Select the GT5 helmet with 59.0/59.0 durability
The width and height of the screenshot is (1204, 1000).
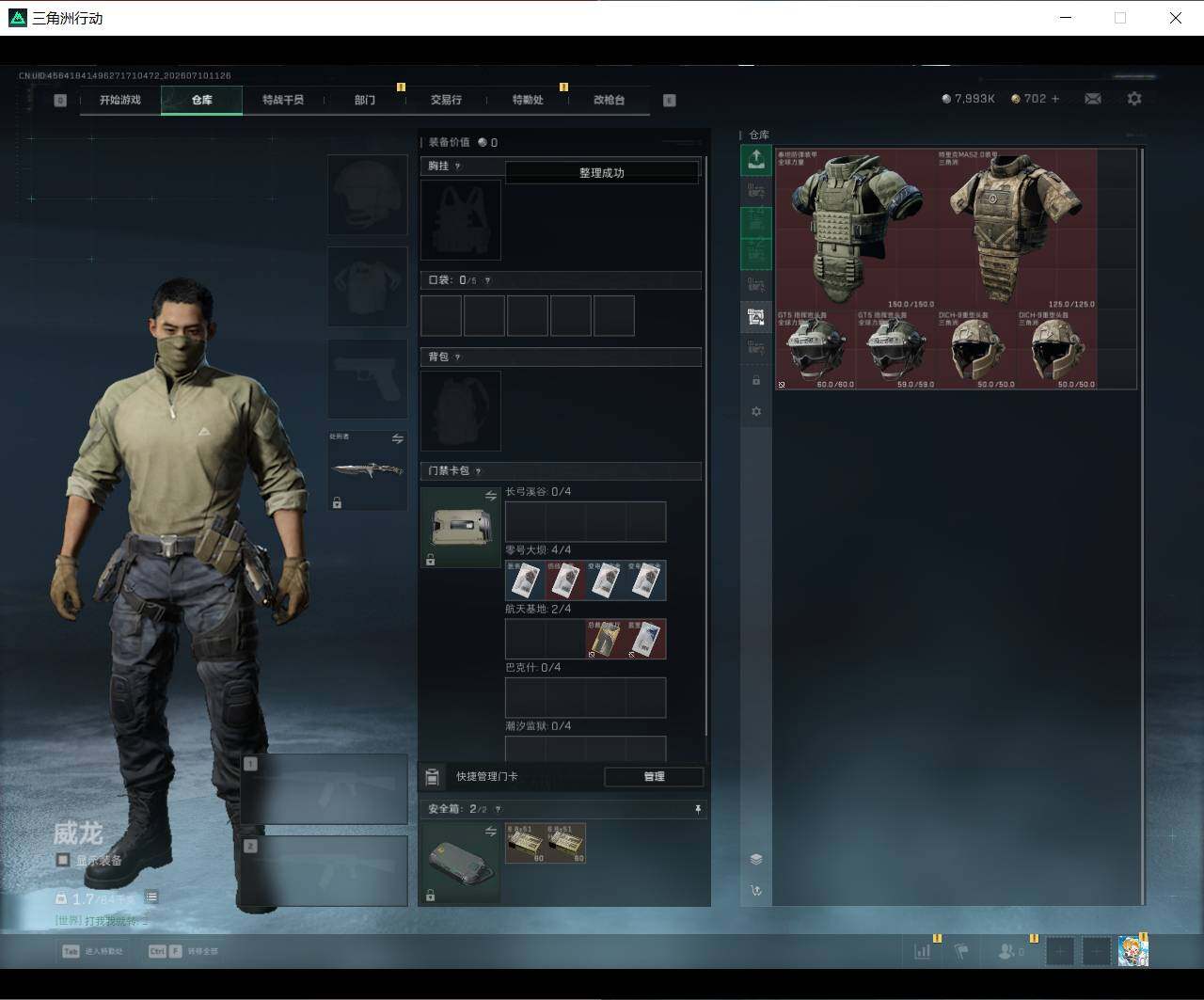click(896, 349)
